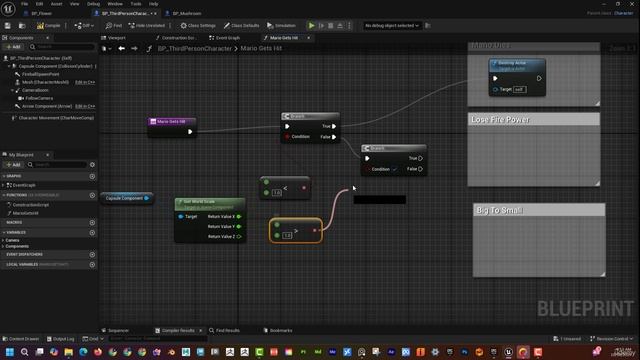Open Class Defaults

coord(241,26)
